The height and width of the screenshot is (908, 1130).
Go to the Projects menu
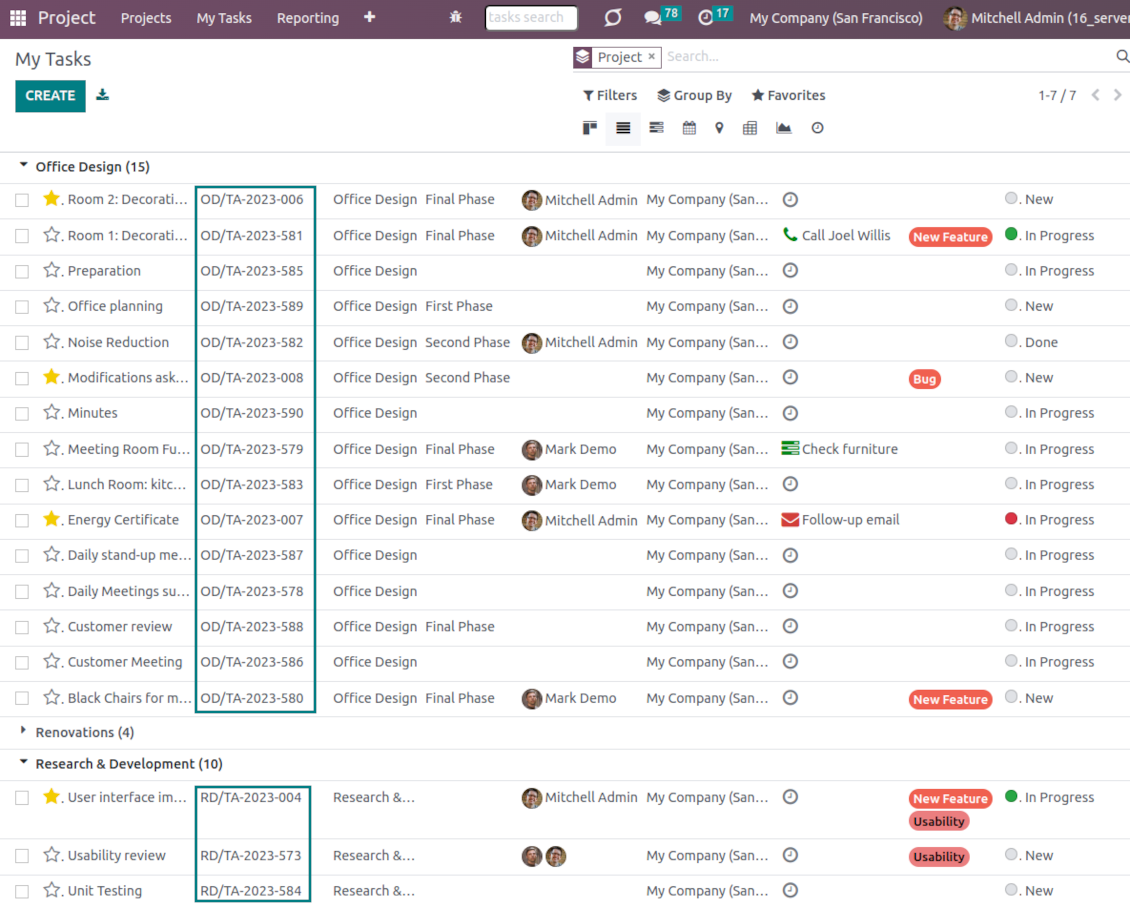pos(146,18)
